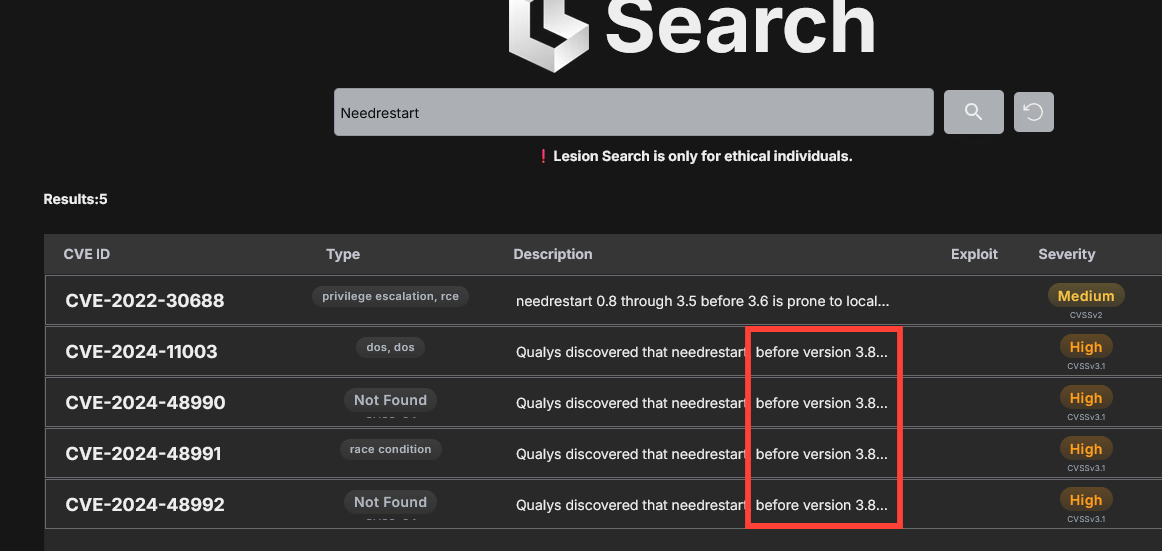Click the red exclamation warning icon
The width and height of the screenshot is (1162, 551).
click(543, 156)
